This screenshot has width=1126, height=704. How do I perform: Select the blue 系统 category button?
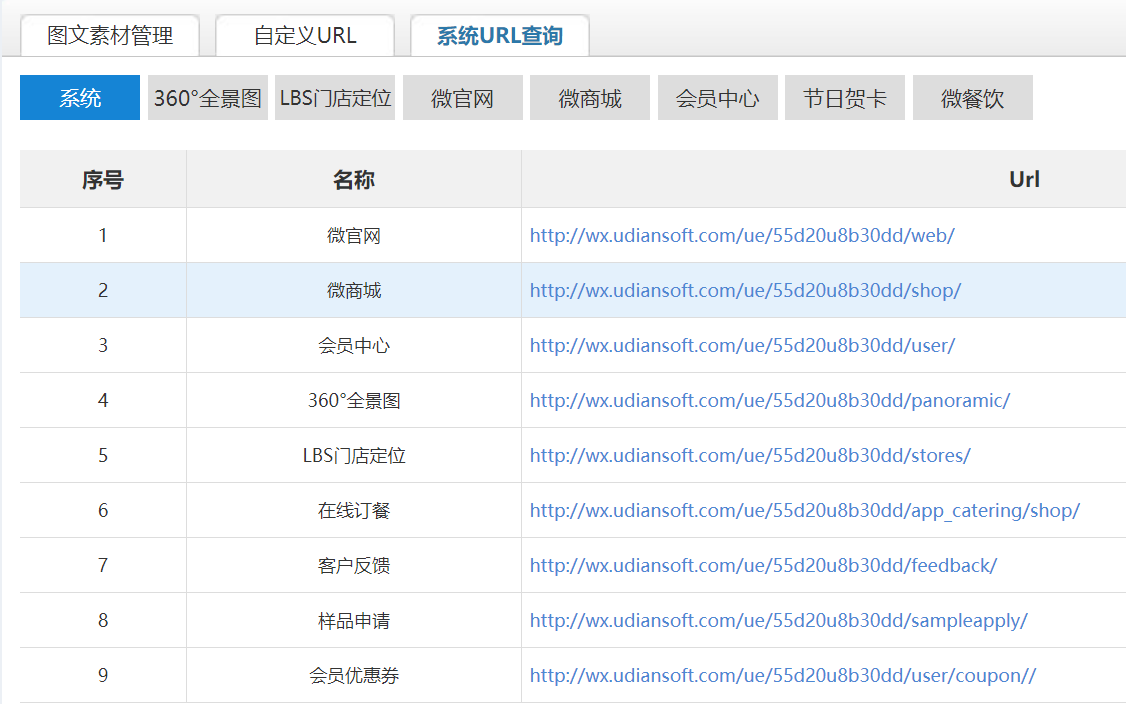[x=80, y=98]
